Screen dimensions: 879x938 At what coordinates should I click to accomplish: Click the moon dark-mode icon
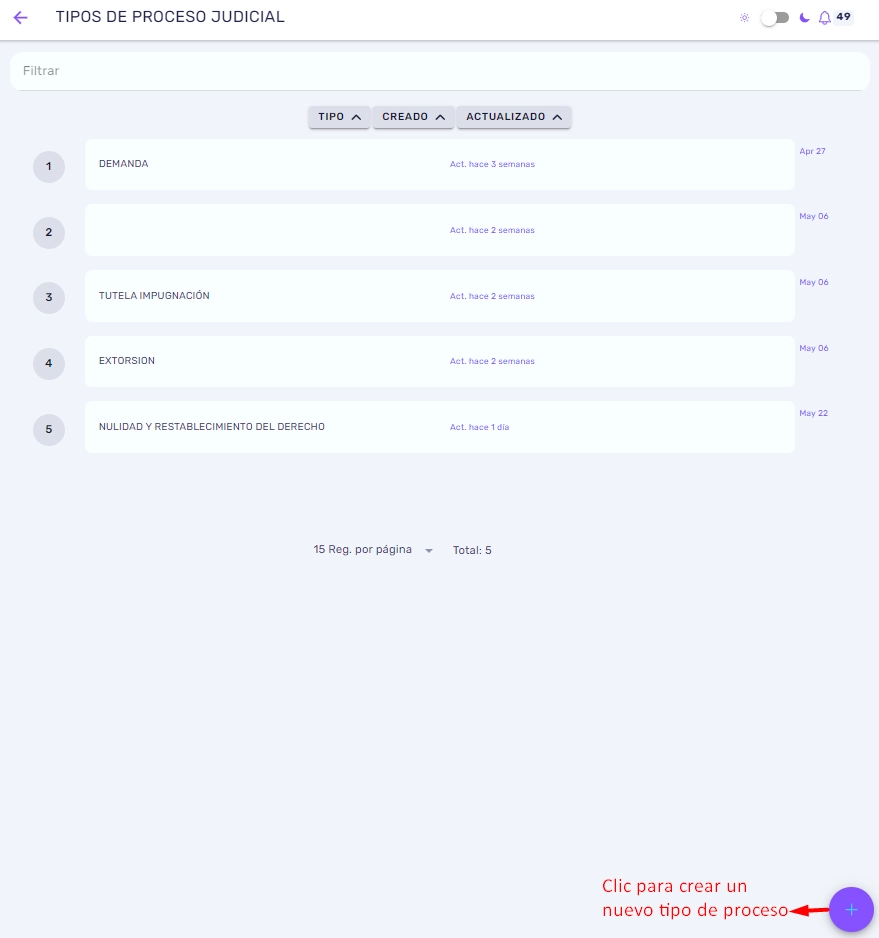[x=804, y=17]
